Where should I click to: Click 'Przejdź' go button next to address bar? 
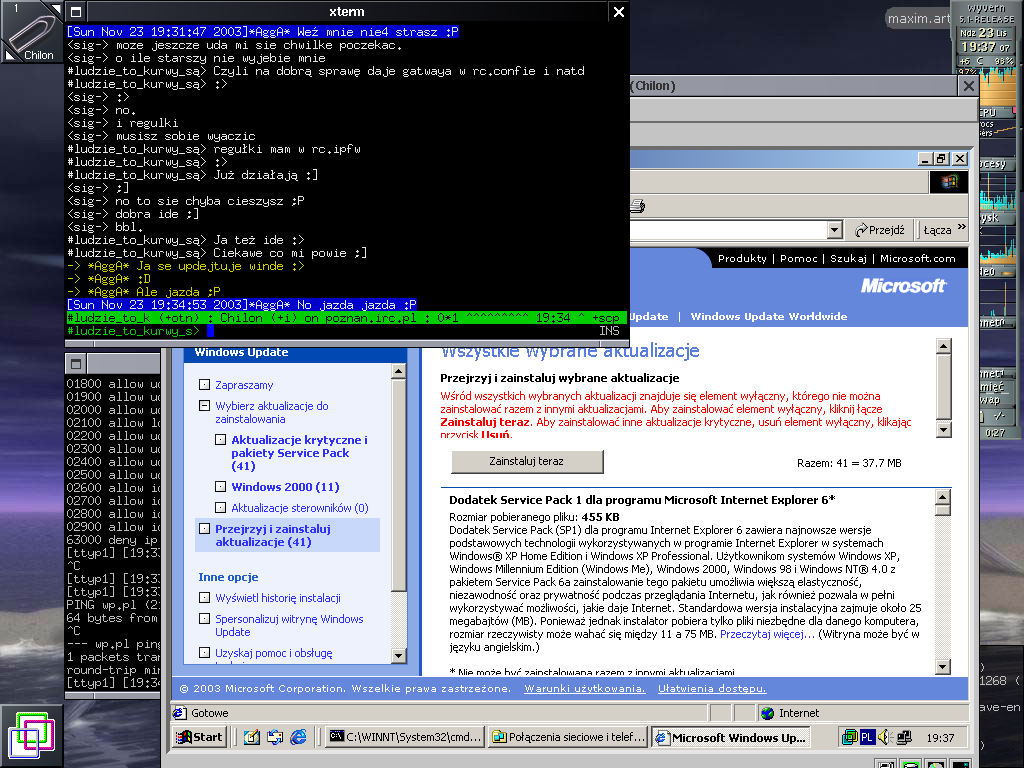[880, 230]
